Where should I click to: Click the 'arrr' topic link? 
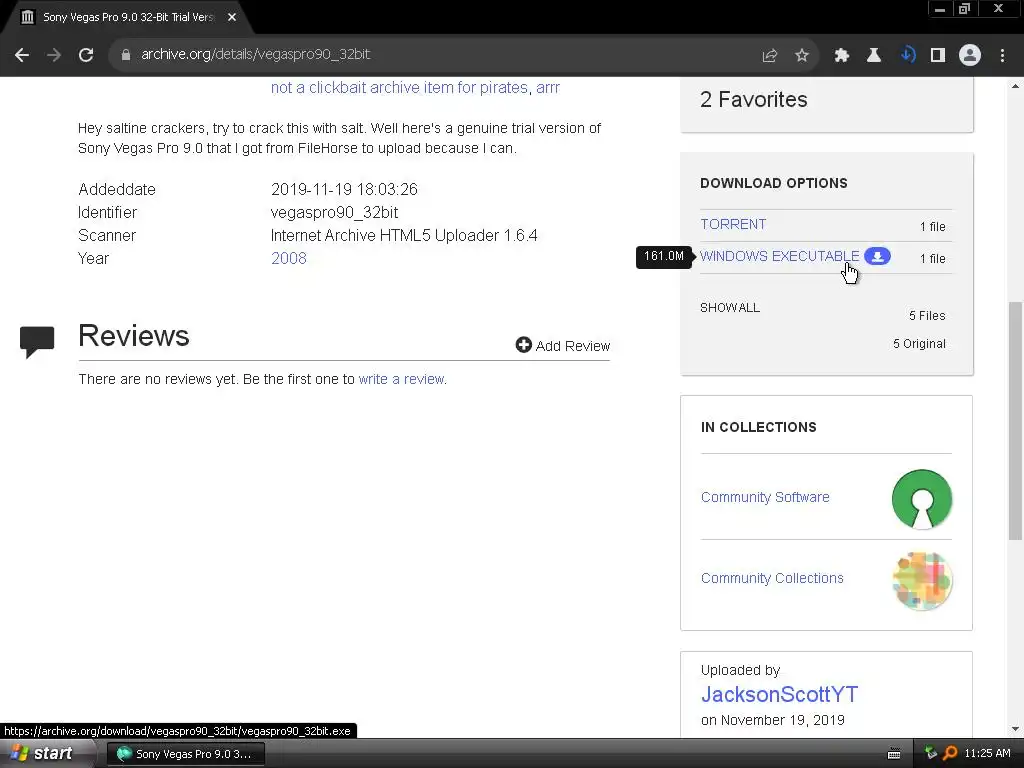(548, 88)
